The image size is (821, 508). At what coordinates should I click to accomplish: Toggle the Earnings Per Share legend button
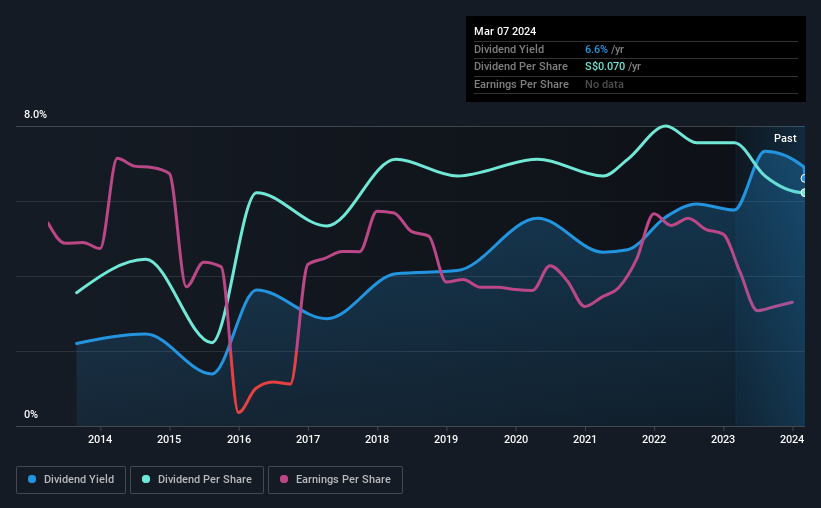tap(335, 480)
